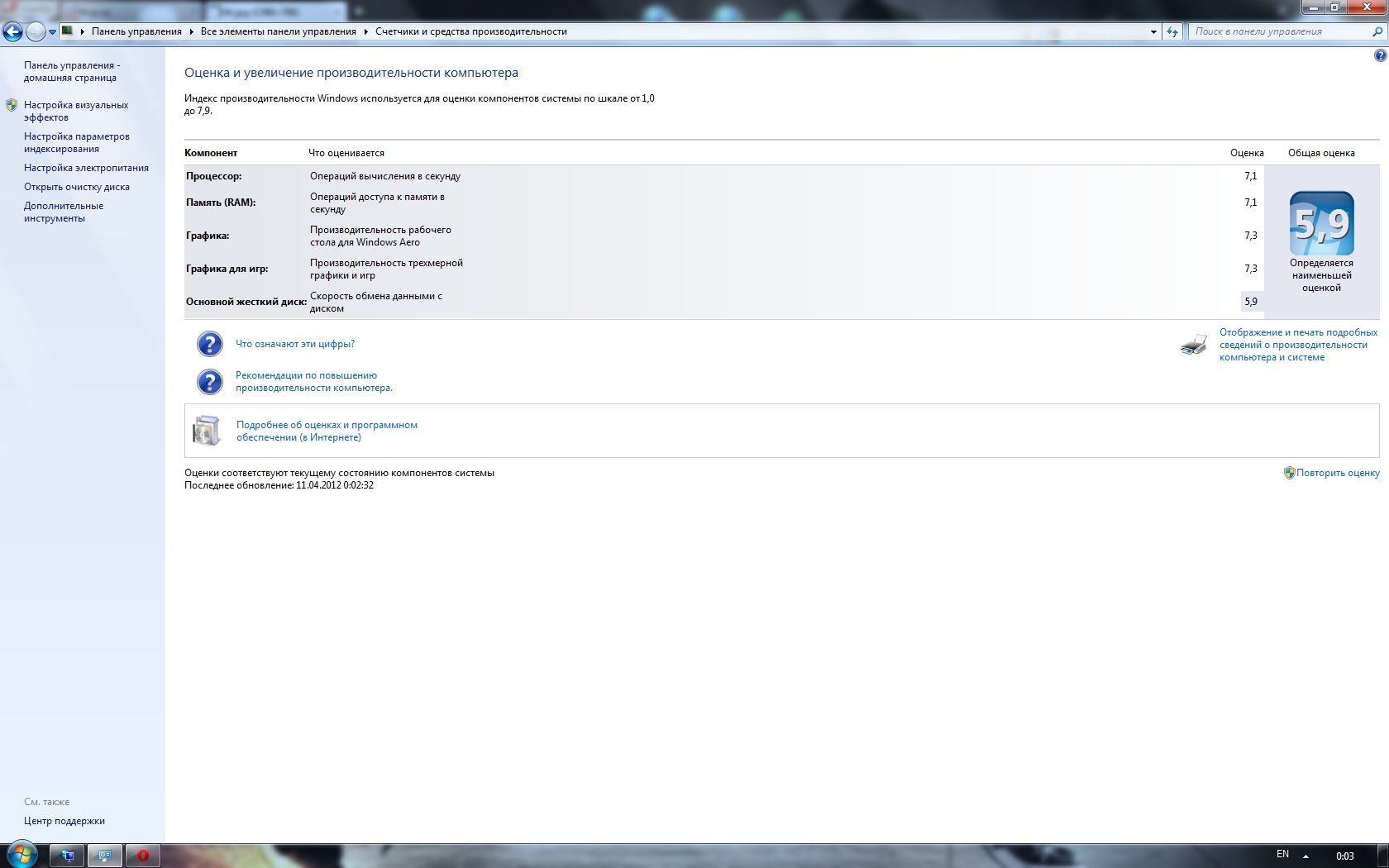Screen dimensions: 1389x868
Task: Click the highlighted 5,9 hard disk subscore
Action: pos(1251,302)
